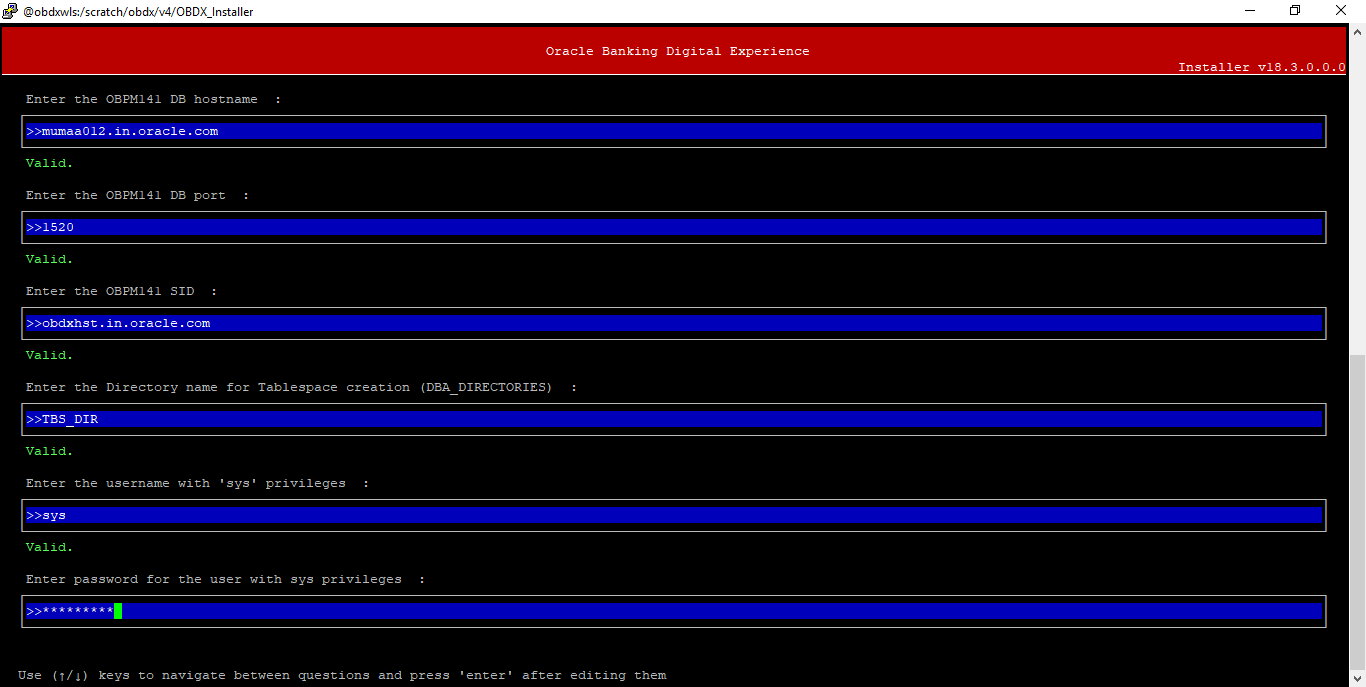1366x687 pixels.
Task: Click the 'Valid.' message under the SID field
Action: [x=49, y=355]
